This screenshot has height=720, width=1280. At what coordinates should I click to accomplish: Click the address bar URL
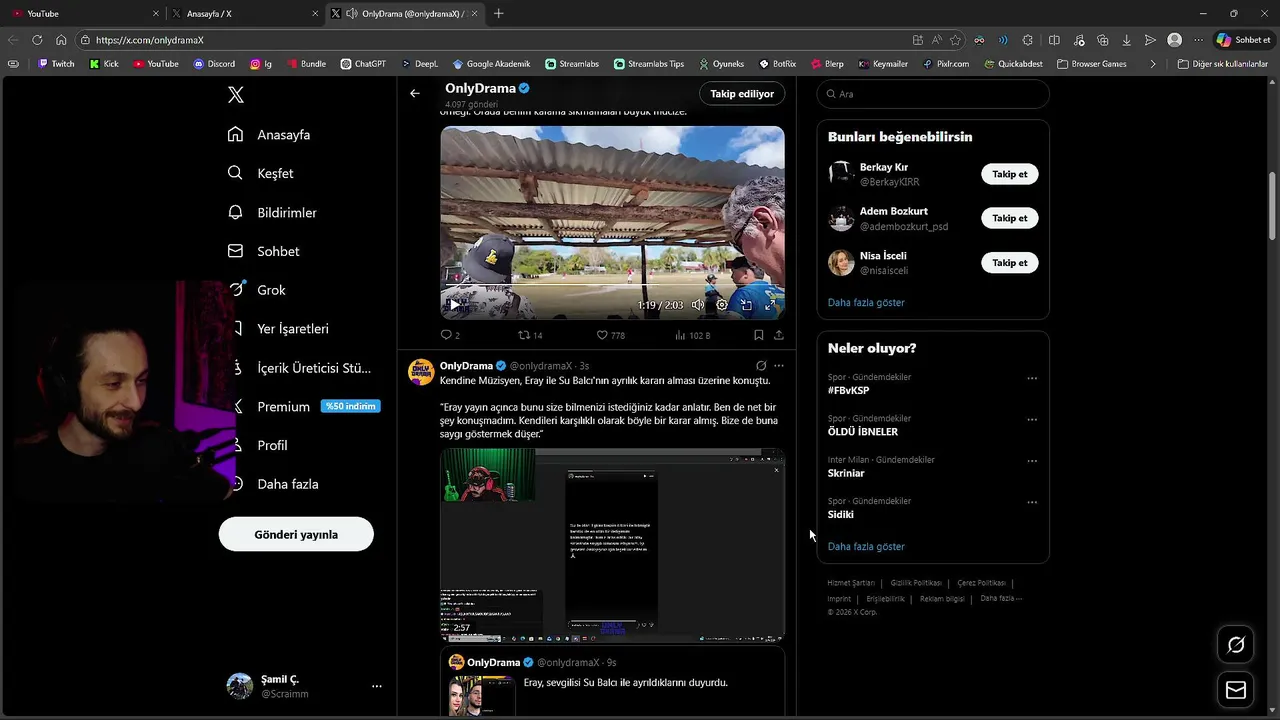point(150,40)
